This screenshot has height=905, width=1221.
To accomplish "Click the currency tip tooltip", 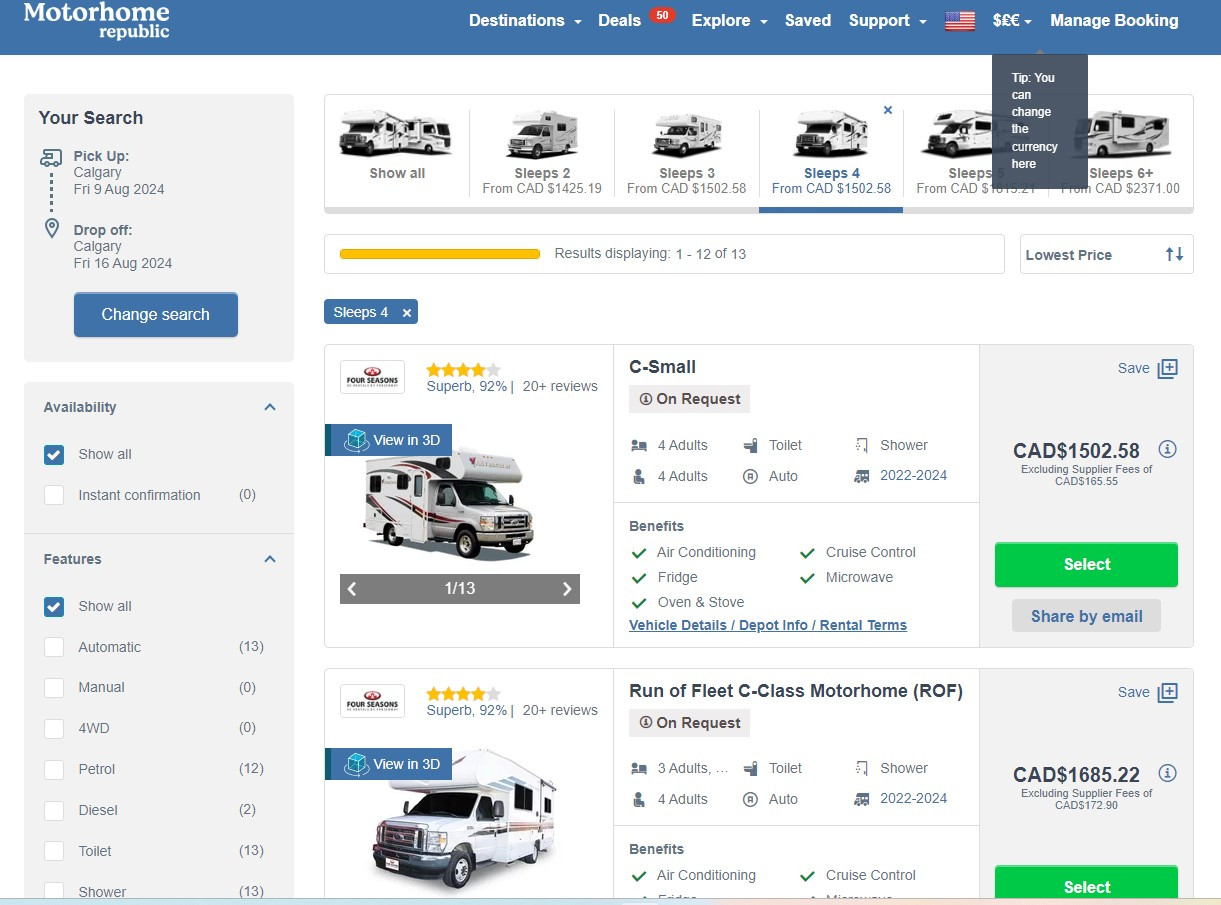I will [x=1039, y=120].
